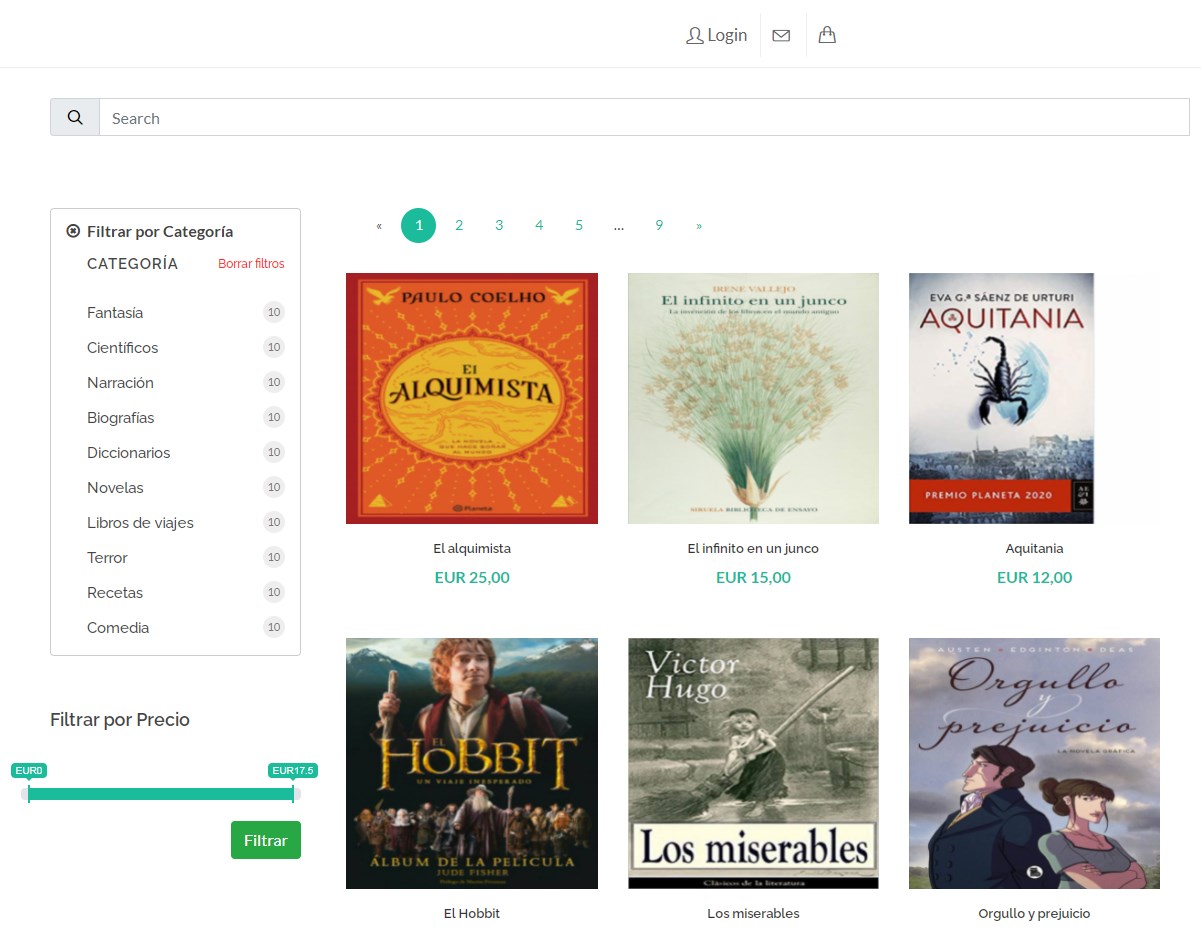Open the El Hobbit book cover
The height and width of the screenshot is (930, 1201).
tap(472, 763)
